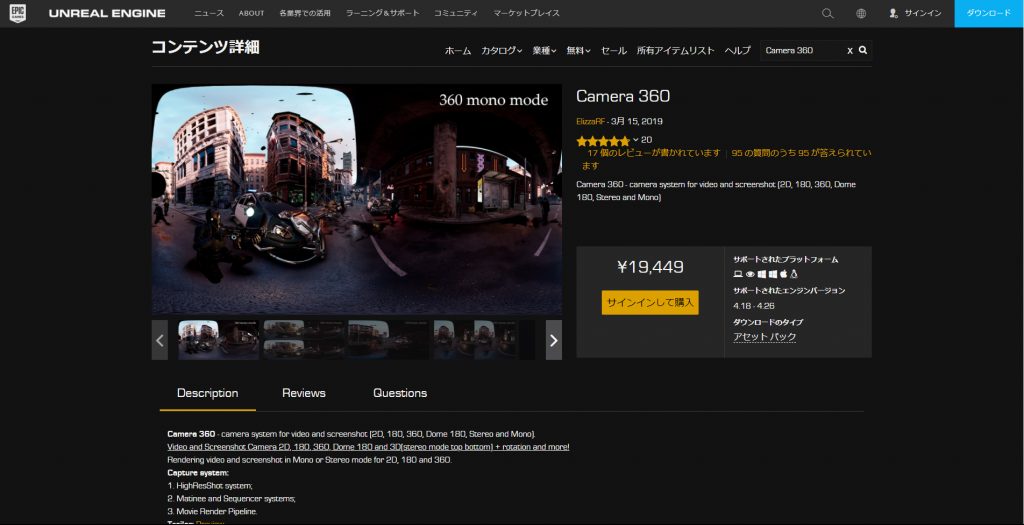Screen dimensions: 1024x525
Task: Click the blue ダウンロード button
Action: point(989,13)
